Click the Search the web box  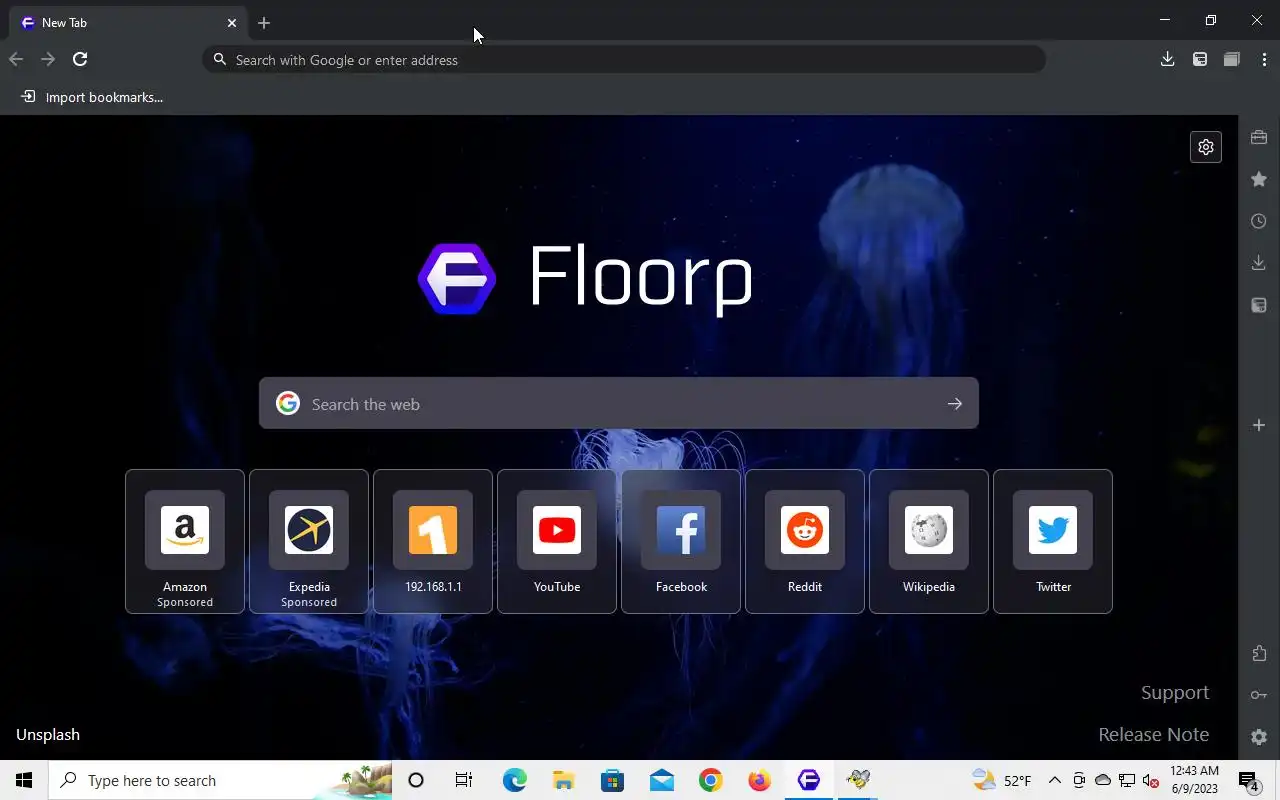click(618, 404)
